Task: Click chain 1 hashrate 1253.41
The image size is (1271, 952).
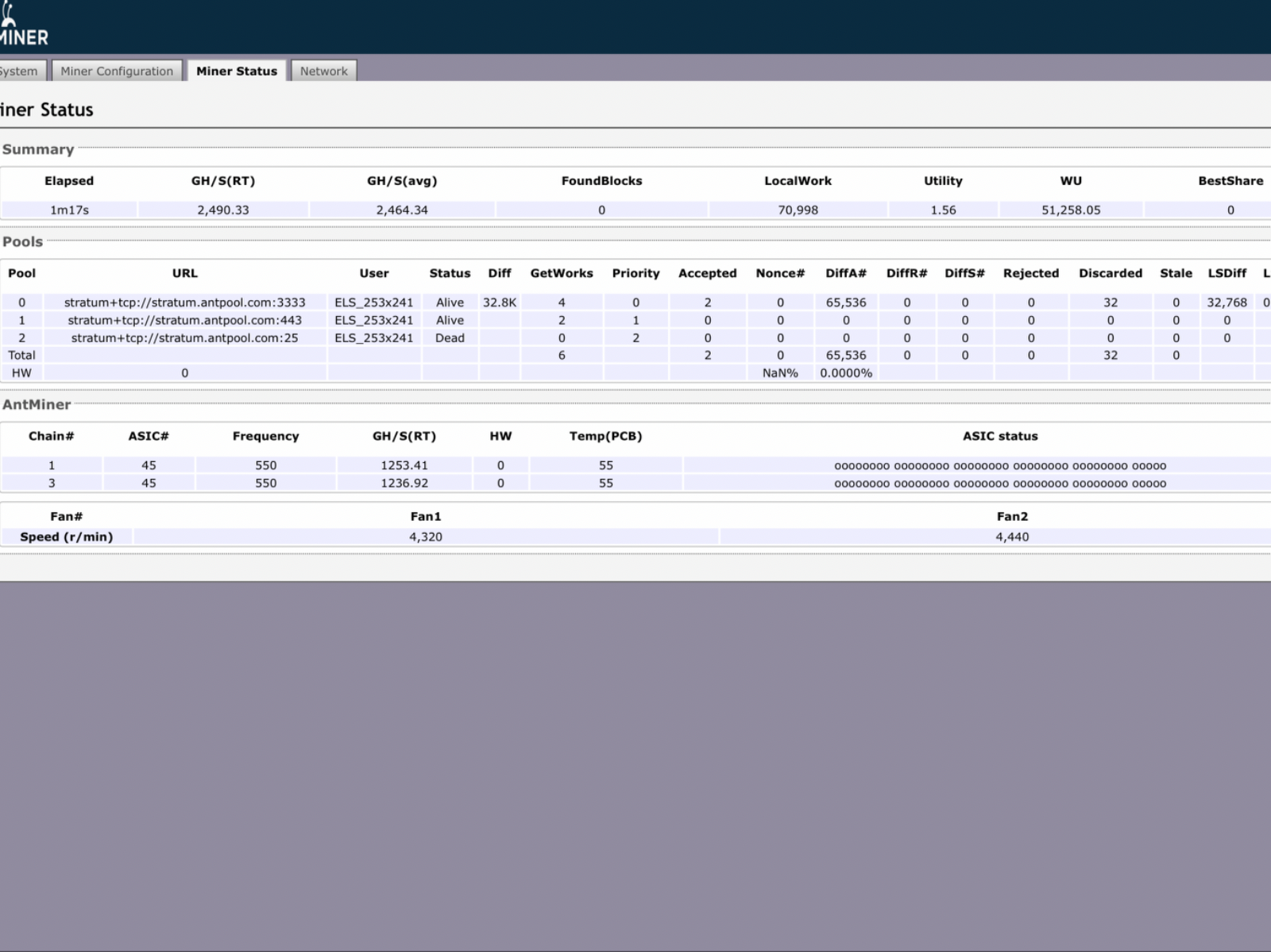Action: point(404,465)
